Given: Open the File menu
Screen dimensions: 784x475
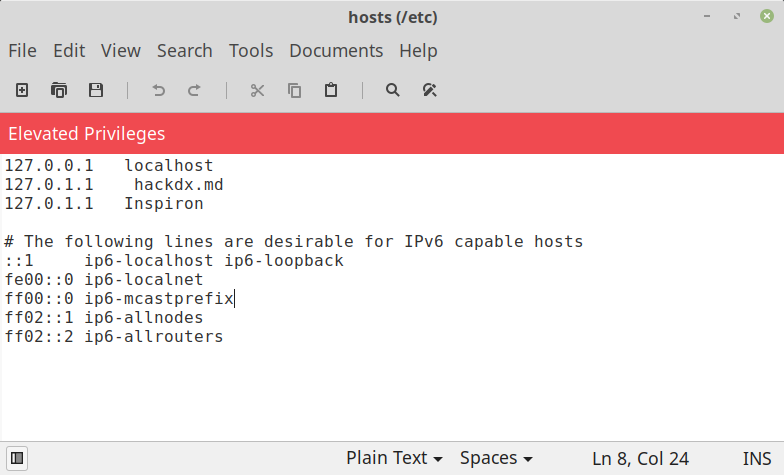Looking at the screenshot, I should tap(22, 50).
